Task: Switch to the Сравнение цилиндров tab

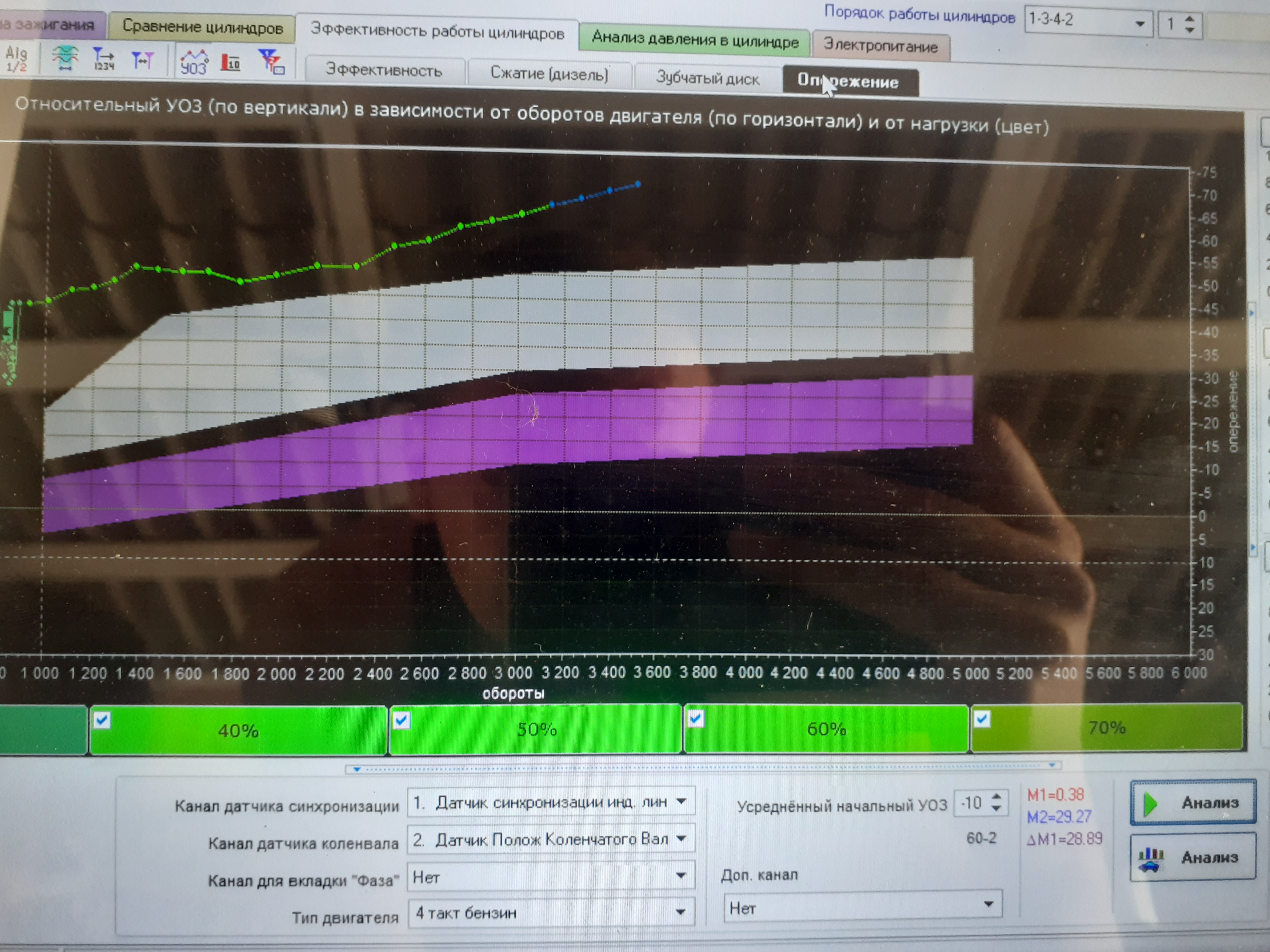Action: coord(202,27)
